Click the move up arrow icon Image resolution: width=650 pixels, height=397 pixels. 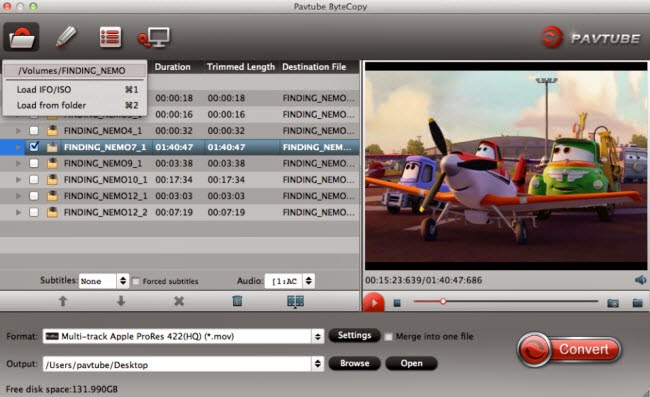(63, 301)
